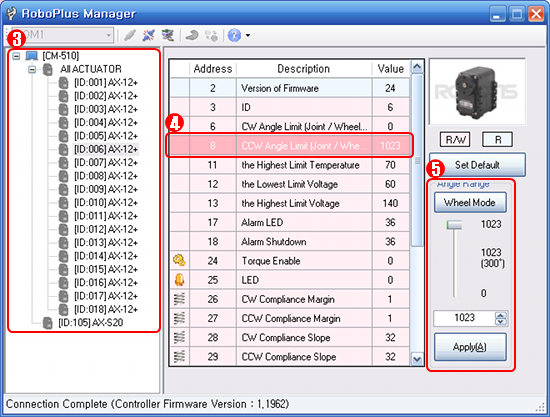
Task: Click the CCW Compliance Margin spring icon
Action: pos(179,318)
